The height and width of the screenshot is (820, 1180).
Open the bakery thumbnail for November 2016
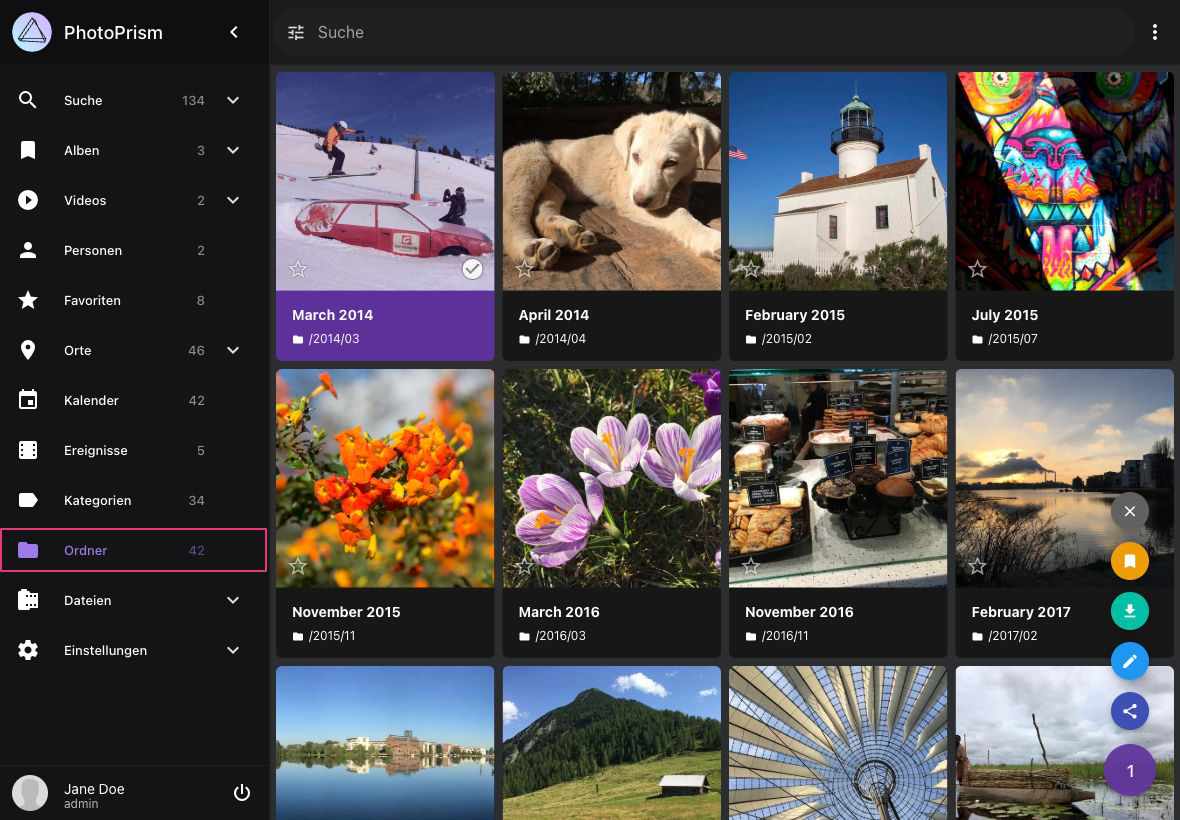[x=838, y=478]
